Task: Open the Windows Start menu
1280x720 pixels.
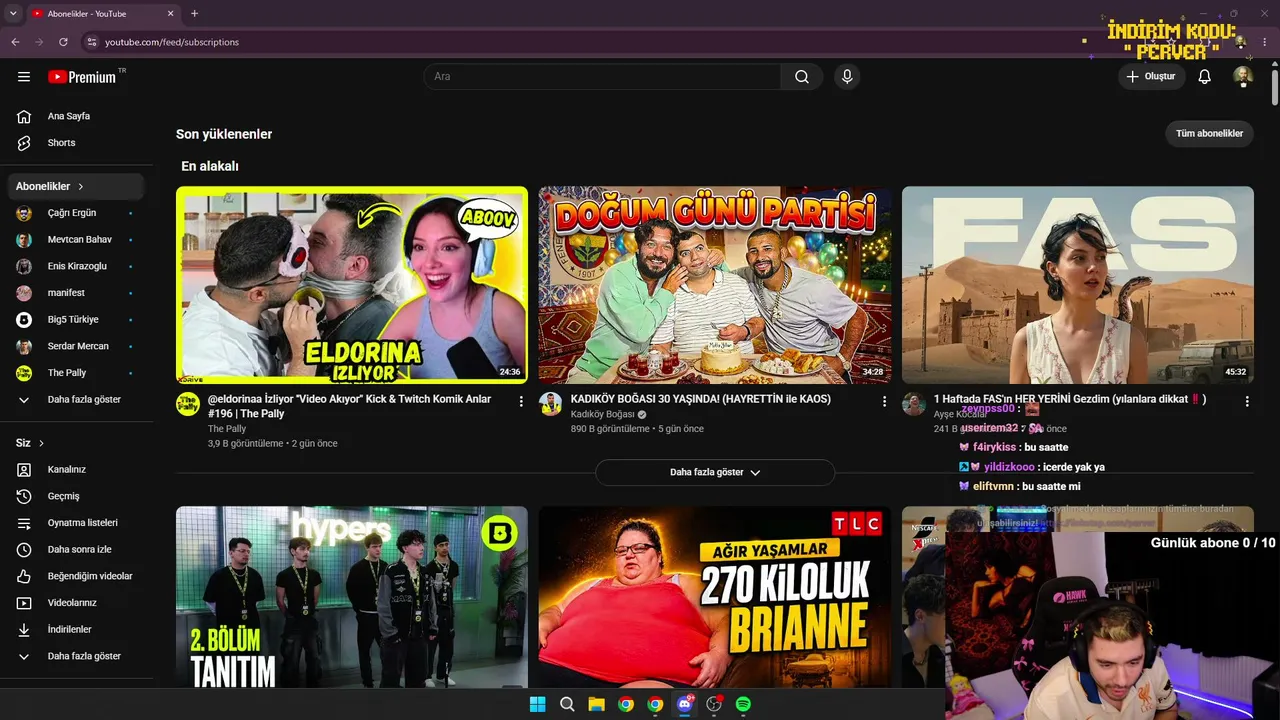Action: [x=537, y=704]
